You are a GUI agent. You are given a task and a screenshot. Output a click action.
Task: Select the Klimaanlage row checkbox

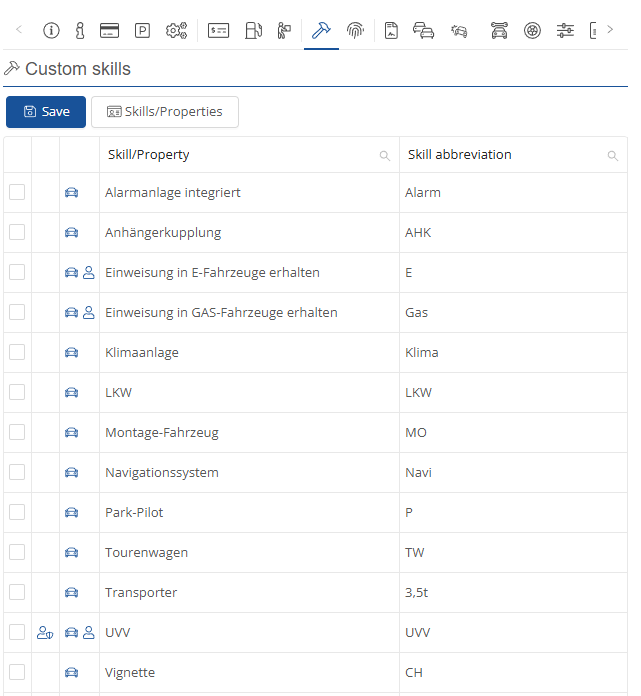pyautogui.click(x=17, y=352)
